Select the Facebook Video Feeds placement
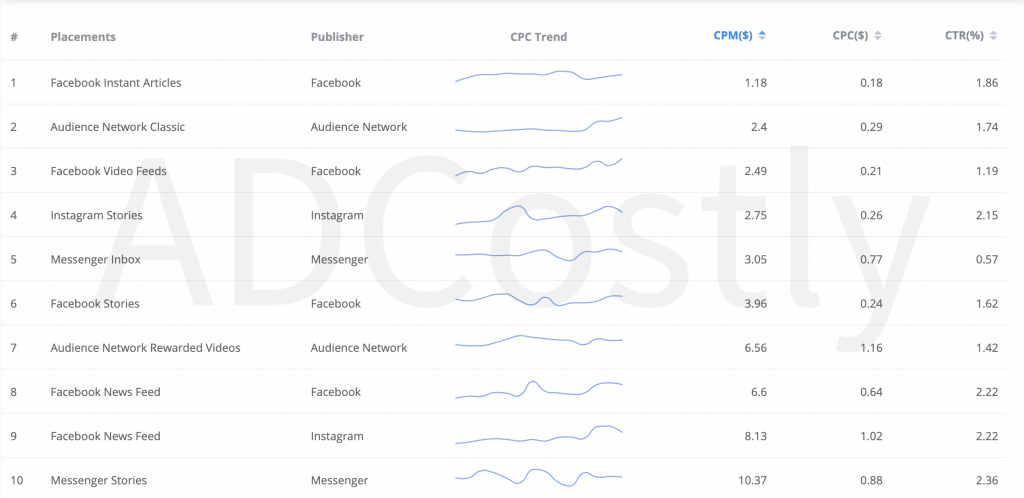Image resolution: width=1024 pixels, height=498 pixels. pyautogui.click(x=108, y=171)
